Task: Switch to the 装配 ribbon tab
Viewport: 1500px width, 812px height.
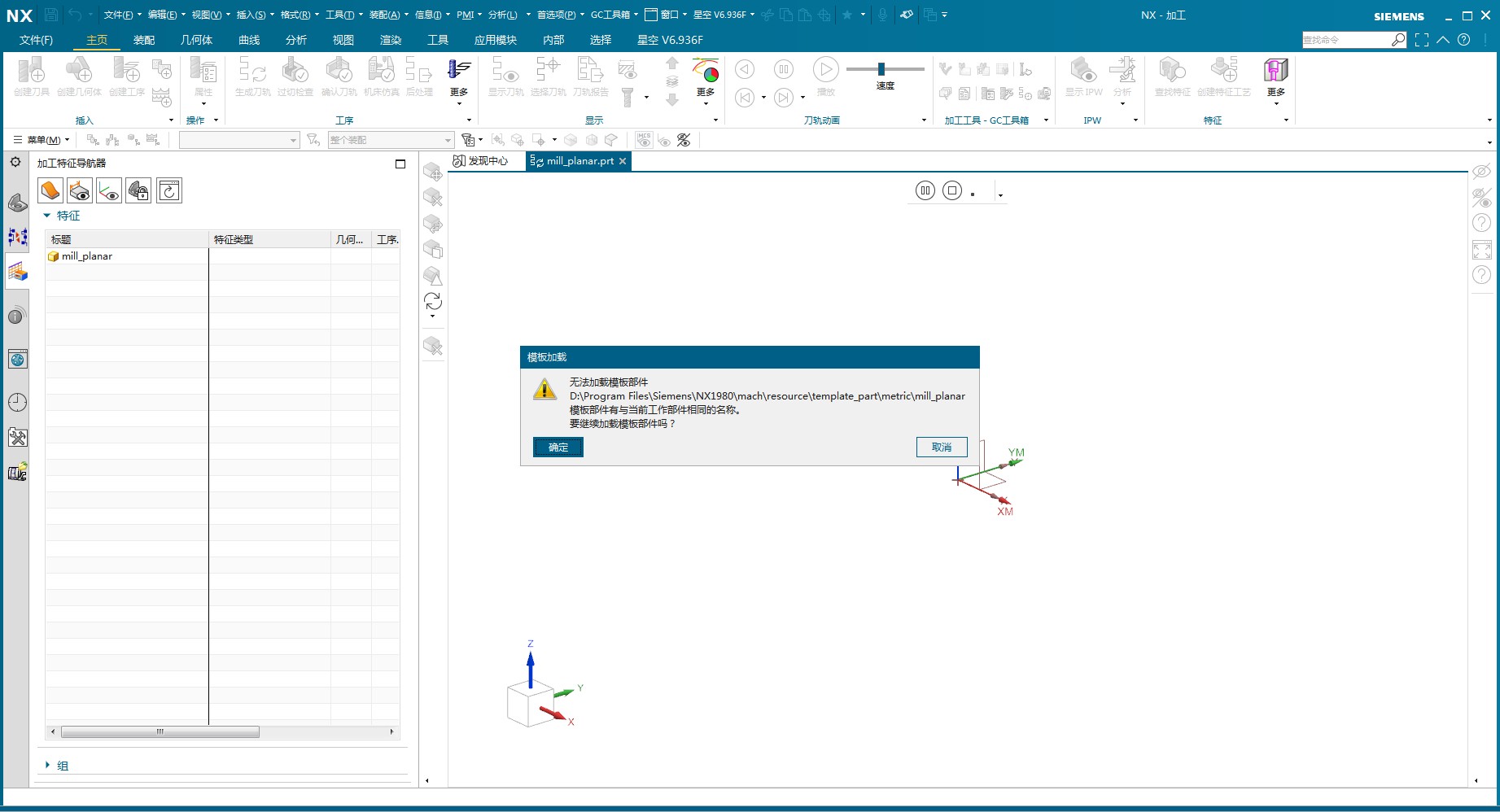Action: (144, 40)
